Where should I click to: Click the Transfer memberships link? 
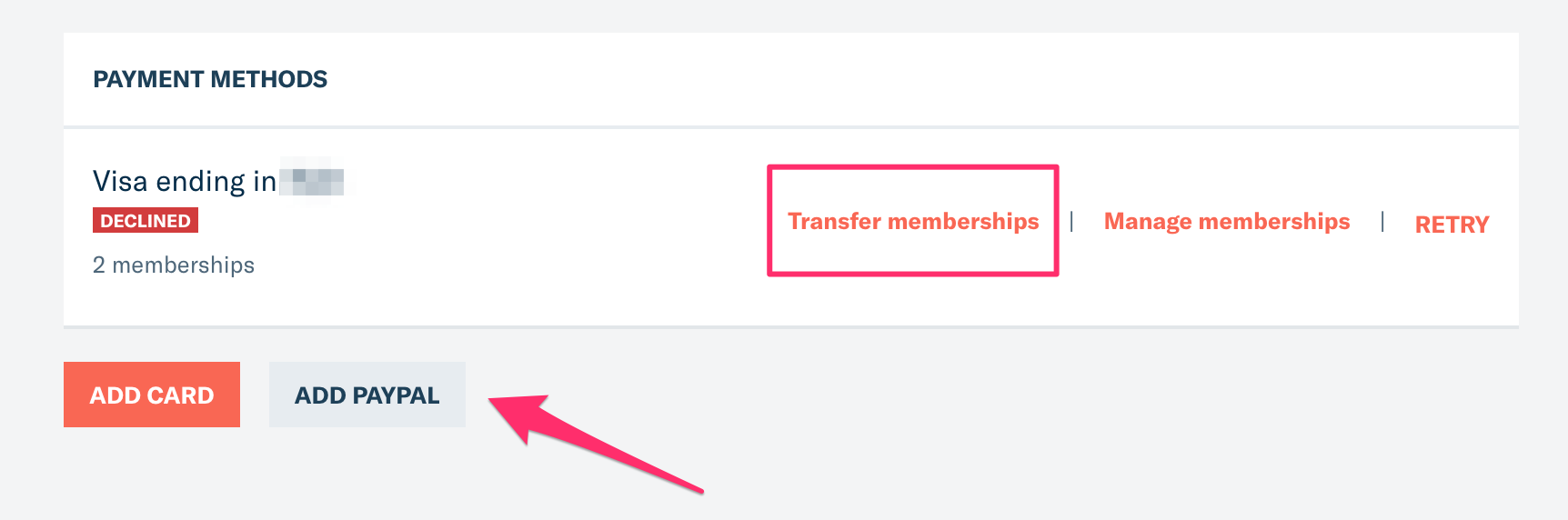point(912,222)
